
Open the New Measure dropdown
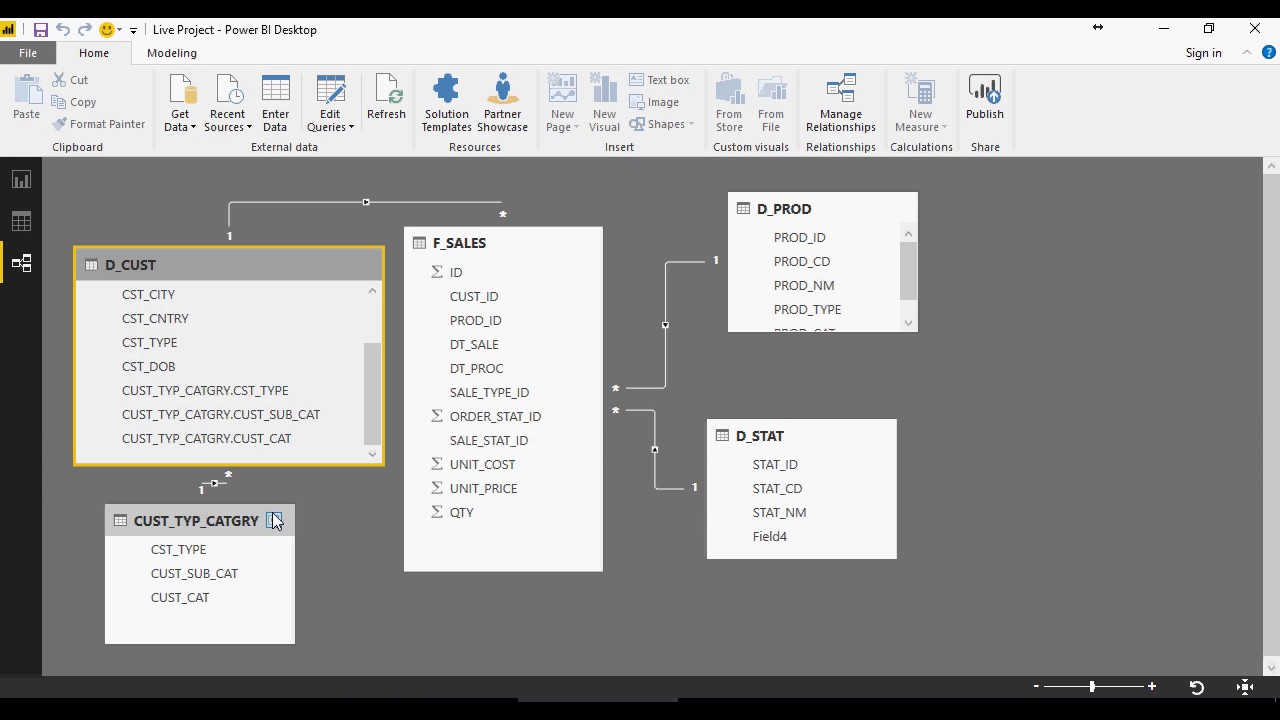point(921,103)
